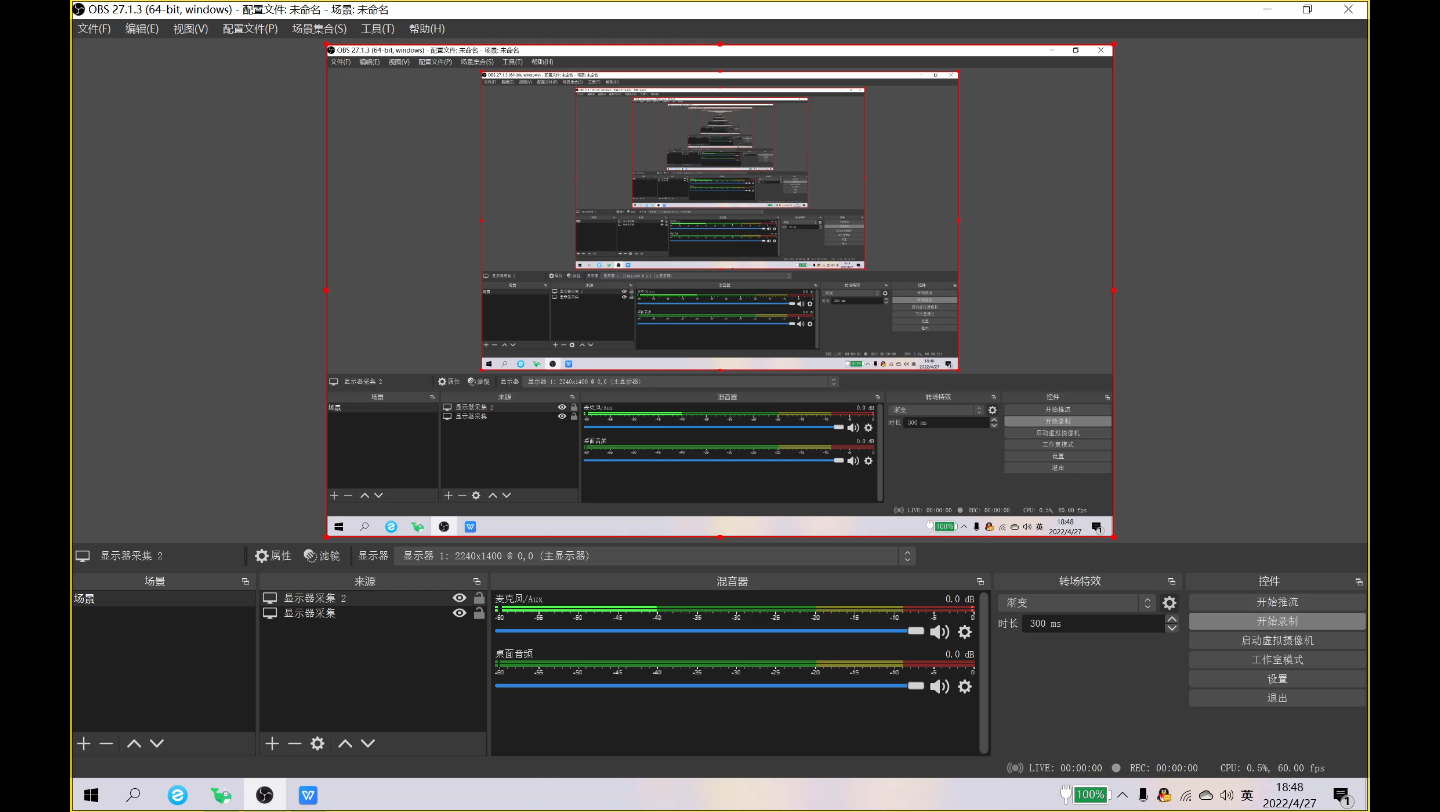The width and height of the screenshot is (1440, 812).
Task: Mute the 桌面音频 speaker icon
Action: click(939, 687)
